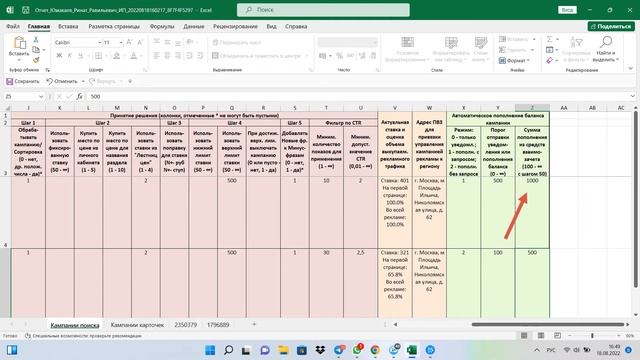
Task: Click the Save icon in quick access bar
Action: coord(9,81)
